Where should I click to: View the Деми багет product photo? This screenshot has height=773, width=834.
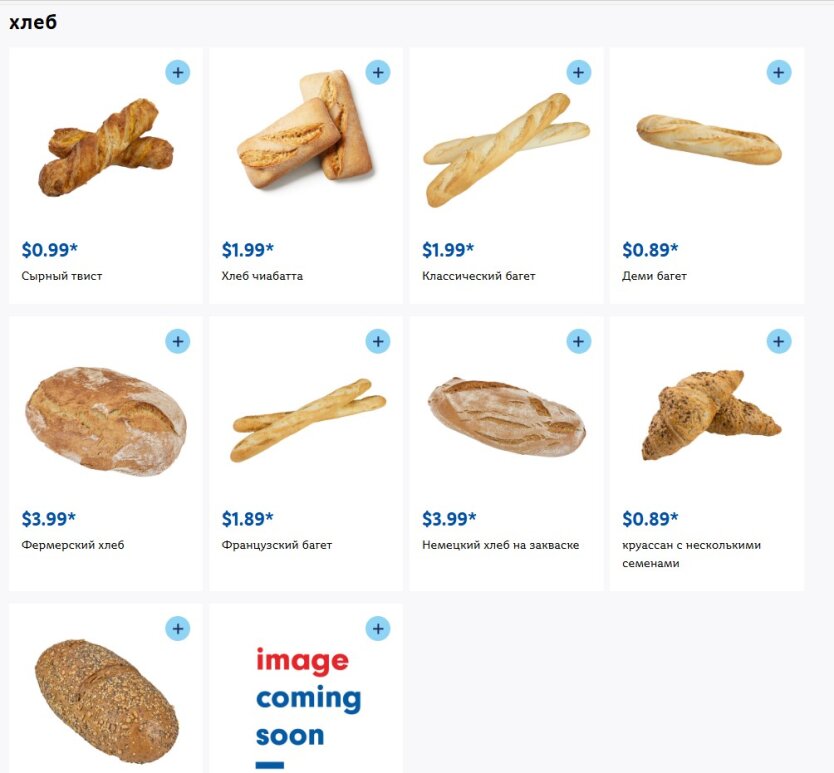pyautogui.click(x=709, y=139)
